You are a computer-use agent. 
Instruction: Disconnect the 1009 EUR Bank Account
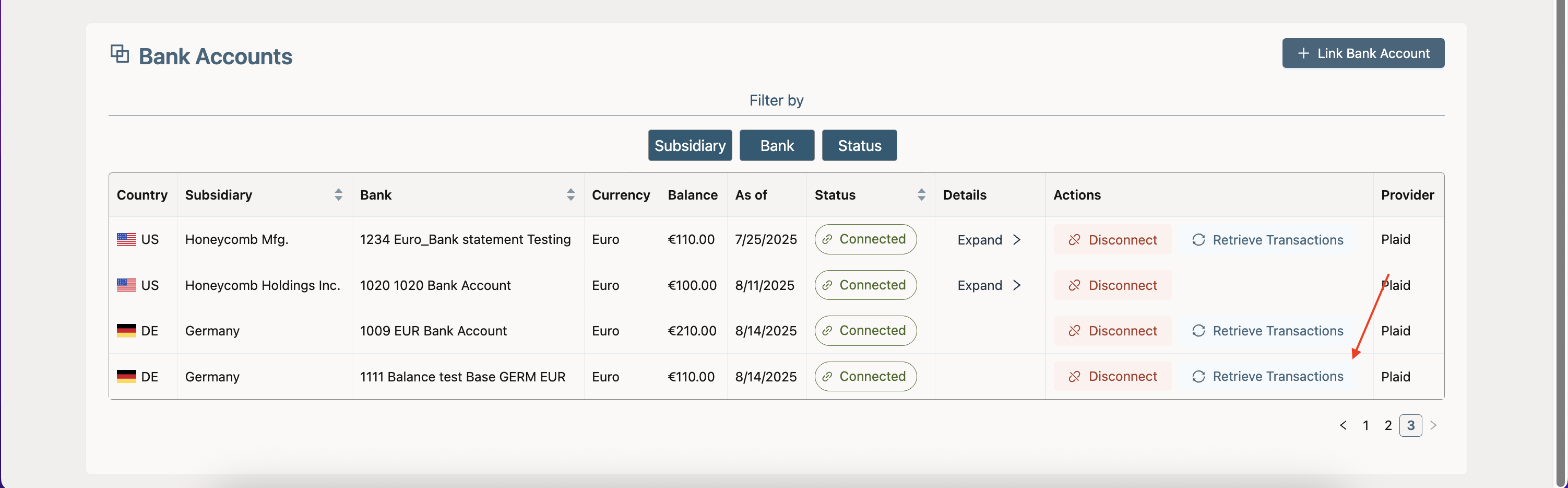coord(1112,331)
